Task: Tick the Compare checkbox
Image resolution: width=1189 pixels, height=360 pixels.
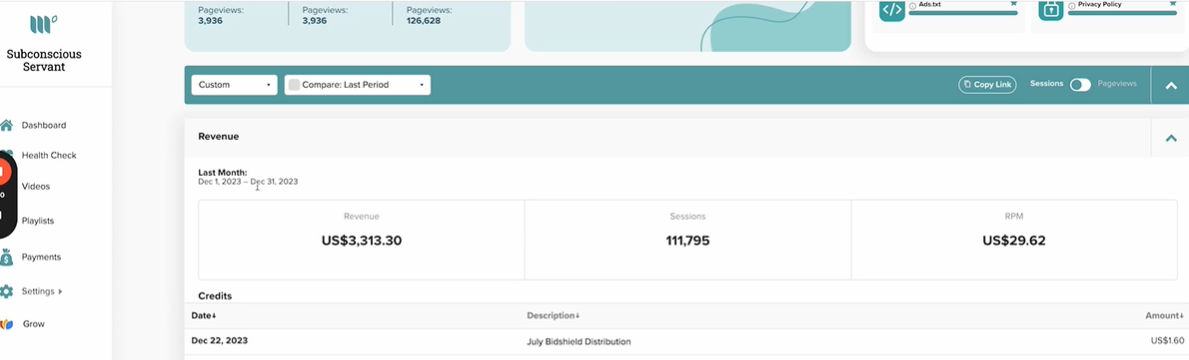Action: pyautogui.click(x=294, y=85)
